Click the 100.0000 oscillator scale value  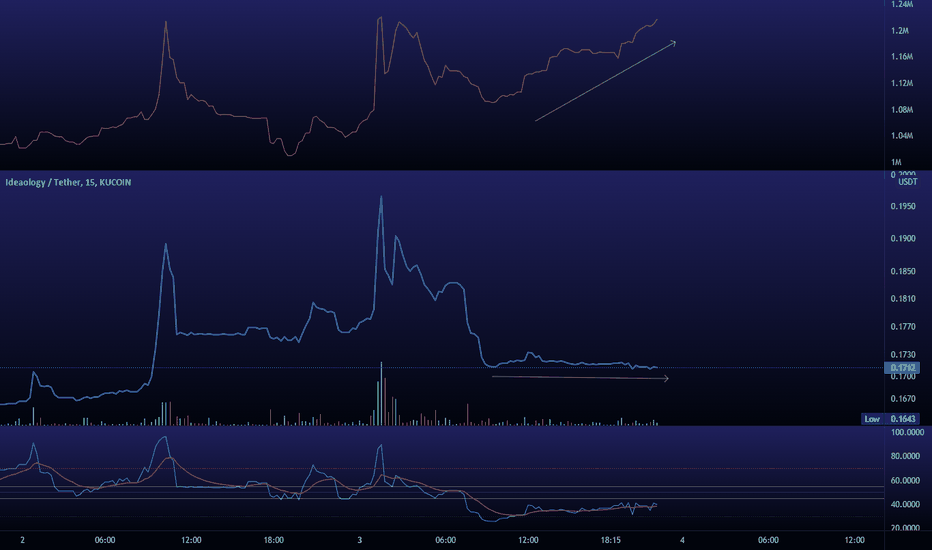tap(906, 432)
